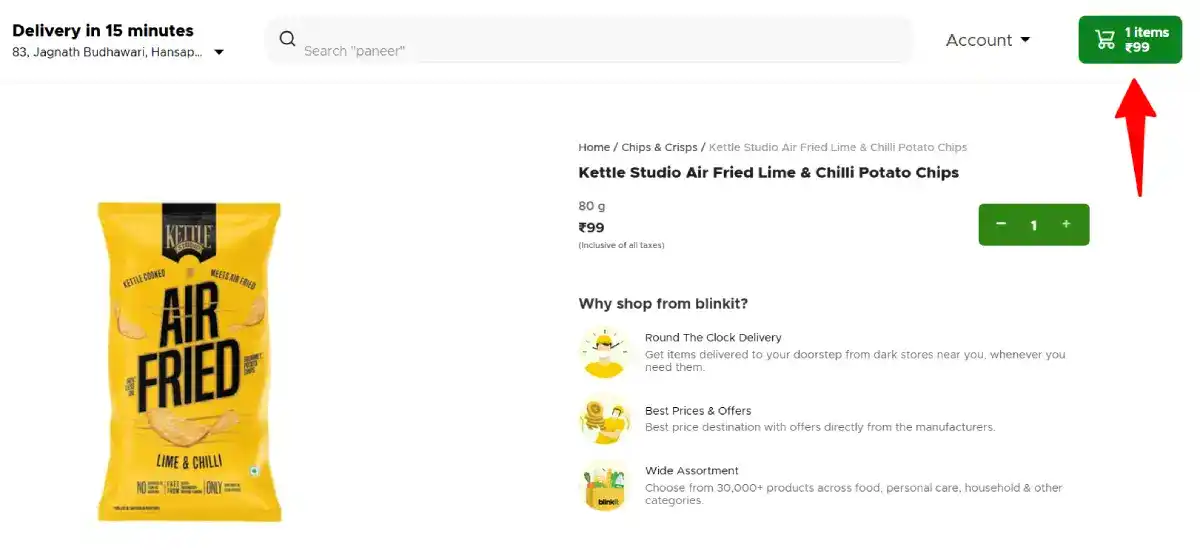Viewport: 1200px width, 550px height.
Task: Click the Wide Assortment basket icon
Action: (604, 486)
